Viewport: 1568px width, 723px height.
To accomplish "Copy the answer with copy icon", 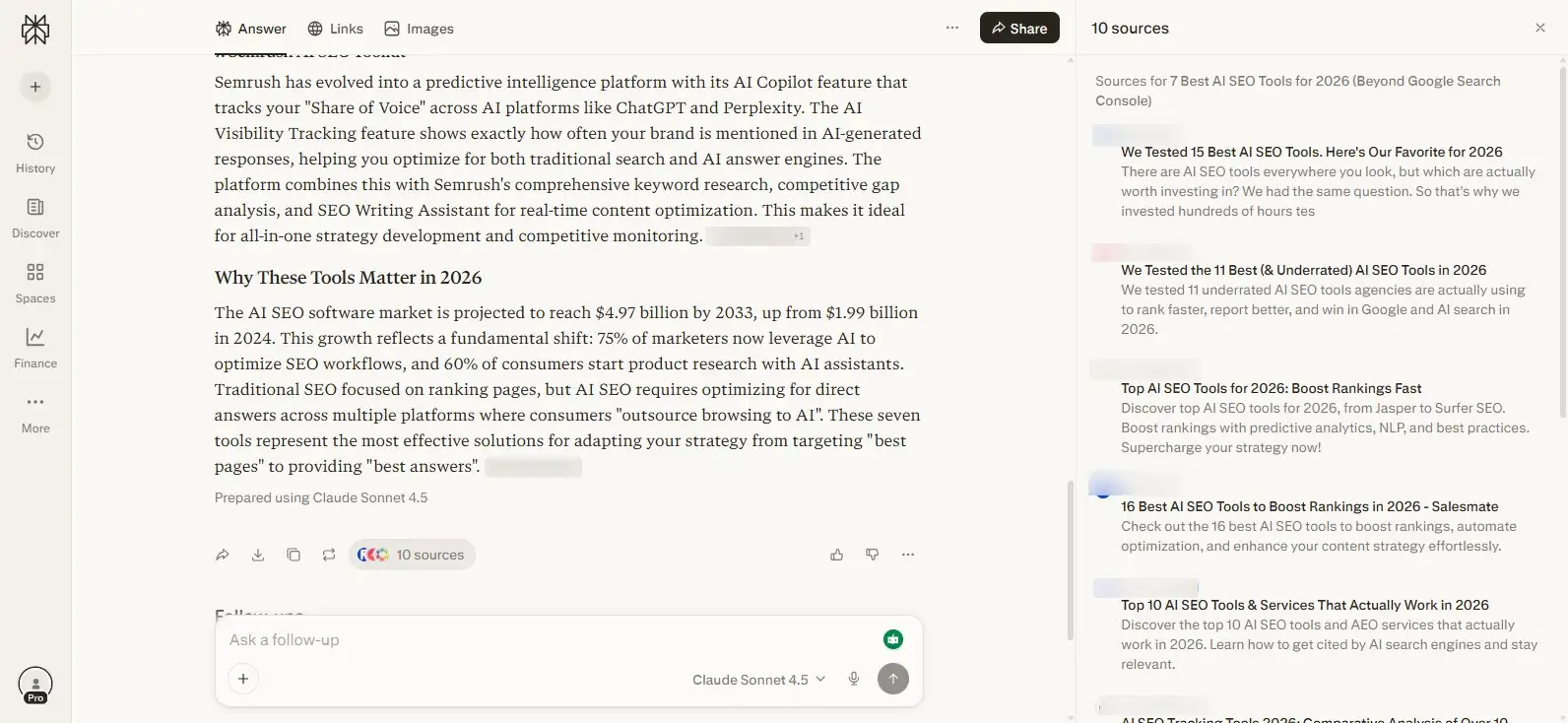I will click(294, 555).
